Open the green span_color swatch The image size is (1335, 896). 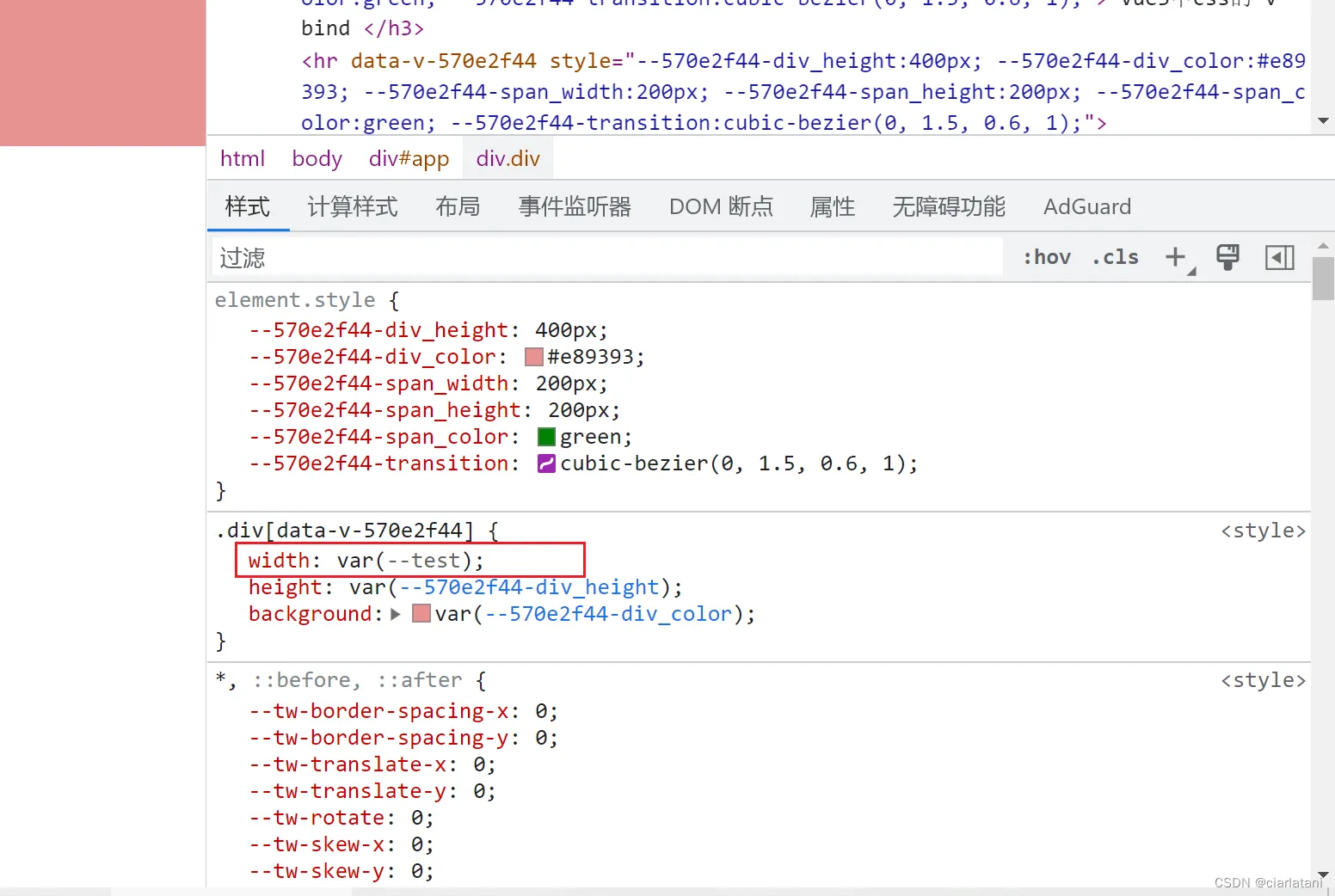click(546, 438)
